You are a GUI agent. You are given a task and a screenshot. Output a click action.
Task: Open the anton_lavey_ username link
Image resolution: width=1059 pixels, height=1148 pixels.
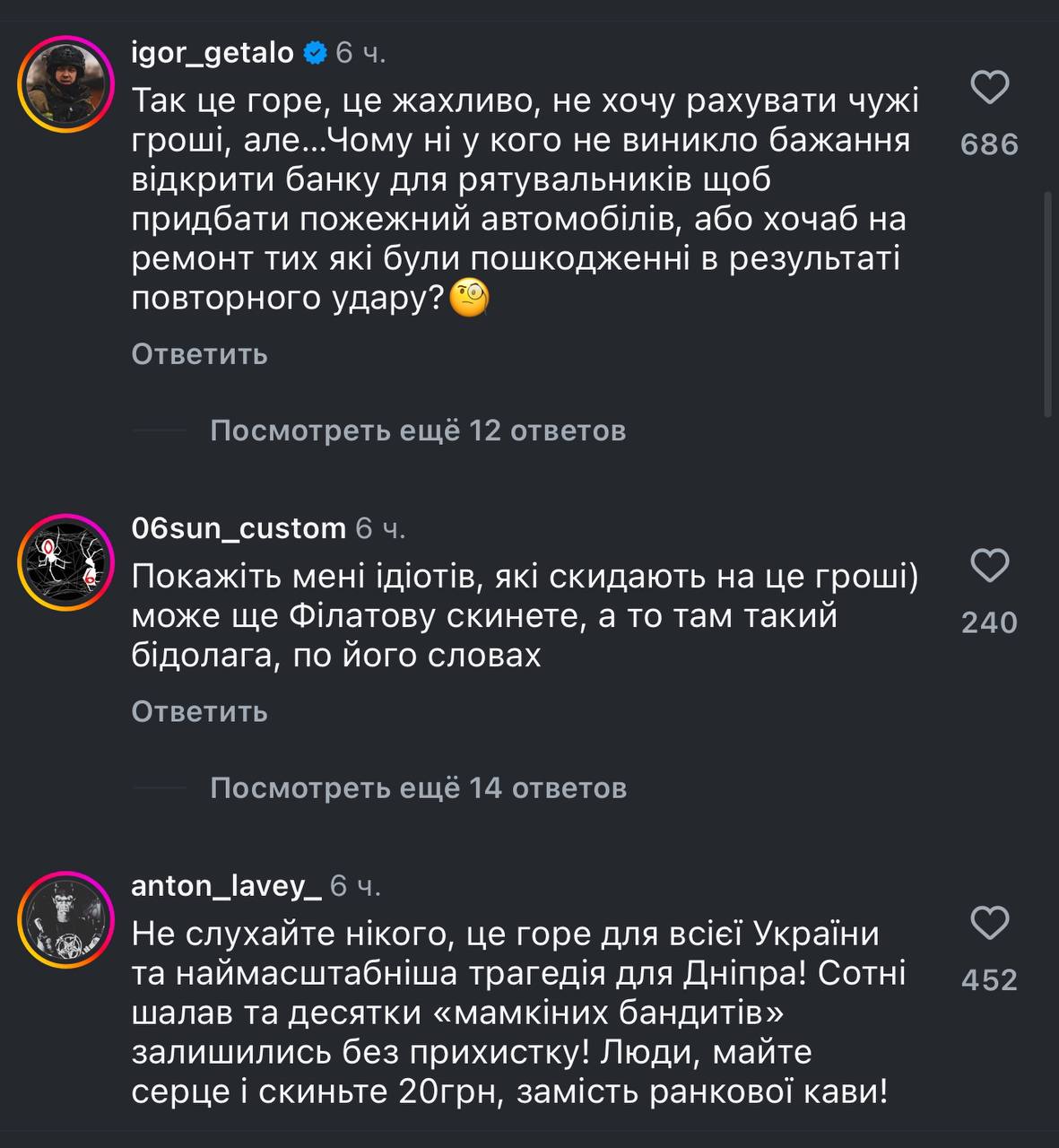pos(226,886)
